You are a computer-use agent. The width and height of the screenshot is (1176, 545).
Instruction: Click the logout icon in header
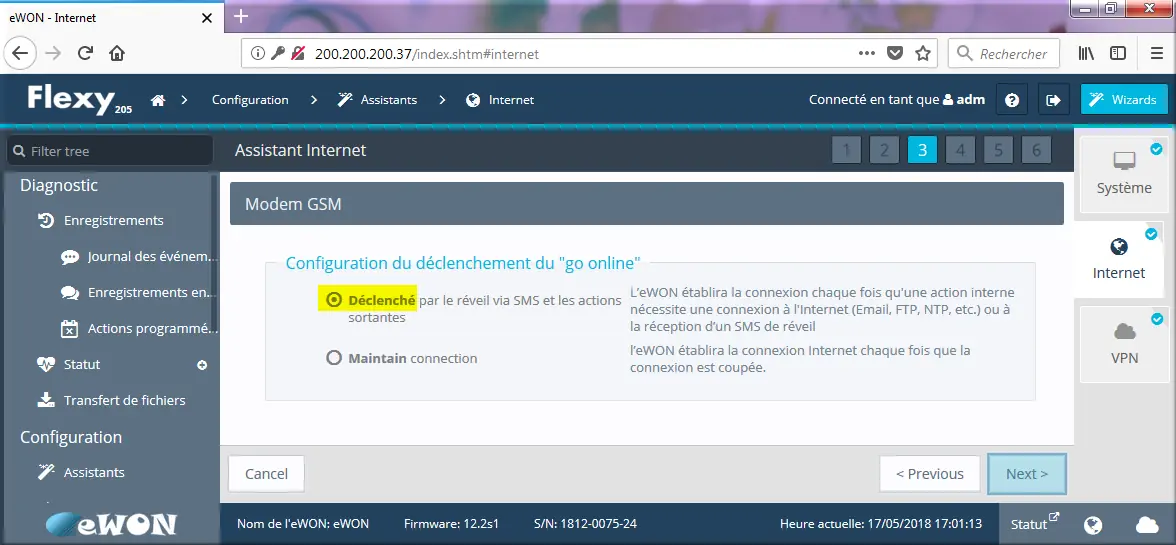point(1052,100)
